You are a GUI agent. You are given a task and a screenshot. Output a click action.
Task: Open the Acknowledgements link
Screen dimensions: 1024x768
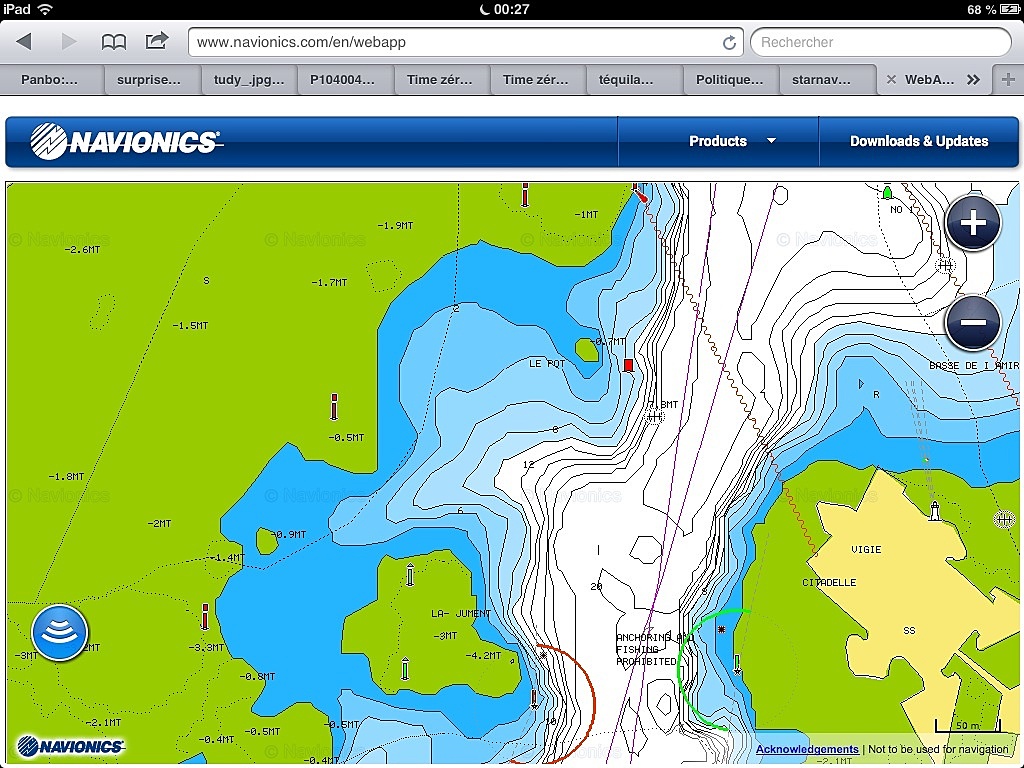pyautogui.click(x=807, y=749)
